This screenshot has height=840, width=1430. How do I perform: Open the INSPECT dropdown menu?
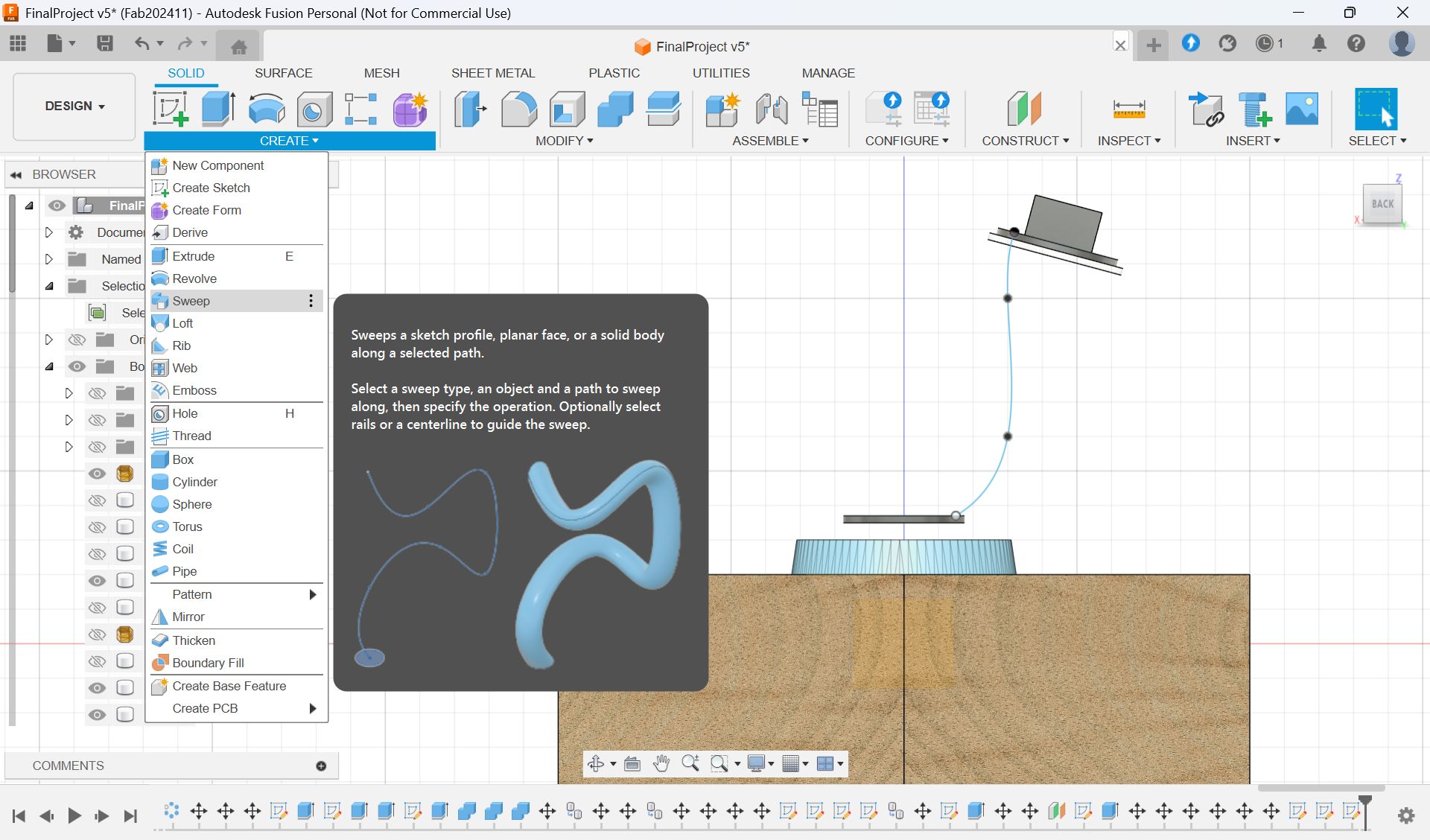pos(1128,141)
